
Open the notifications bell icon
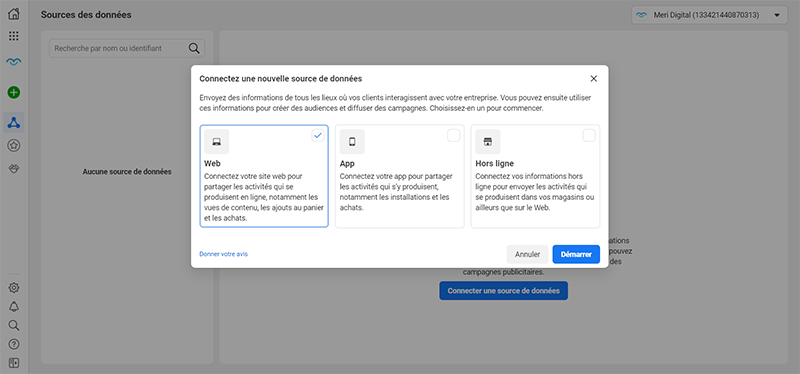pos(14,307)
